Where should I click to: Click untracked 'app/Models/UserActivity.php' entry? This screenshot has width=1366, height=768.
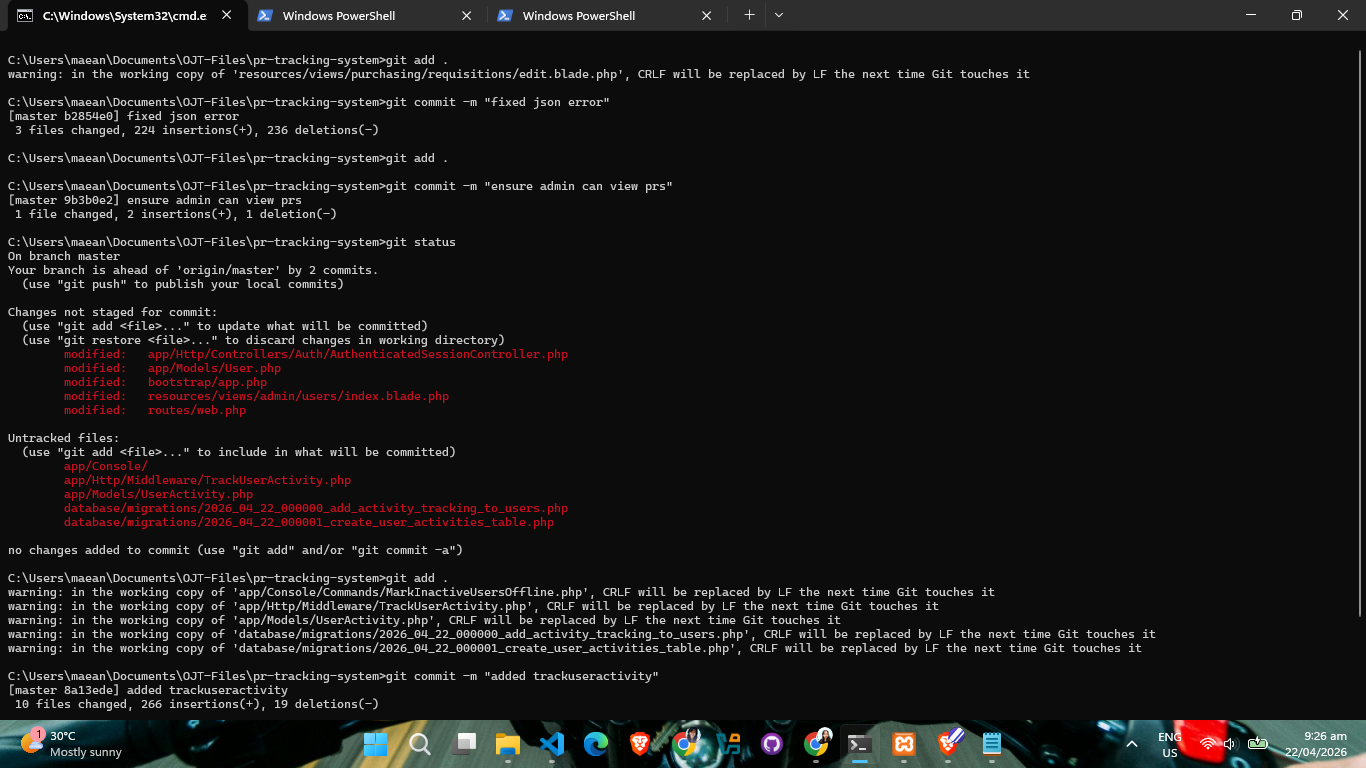(158, 494)
